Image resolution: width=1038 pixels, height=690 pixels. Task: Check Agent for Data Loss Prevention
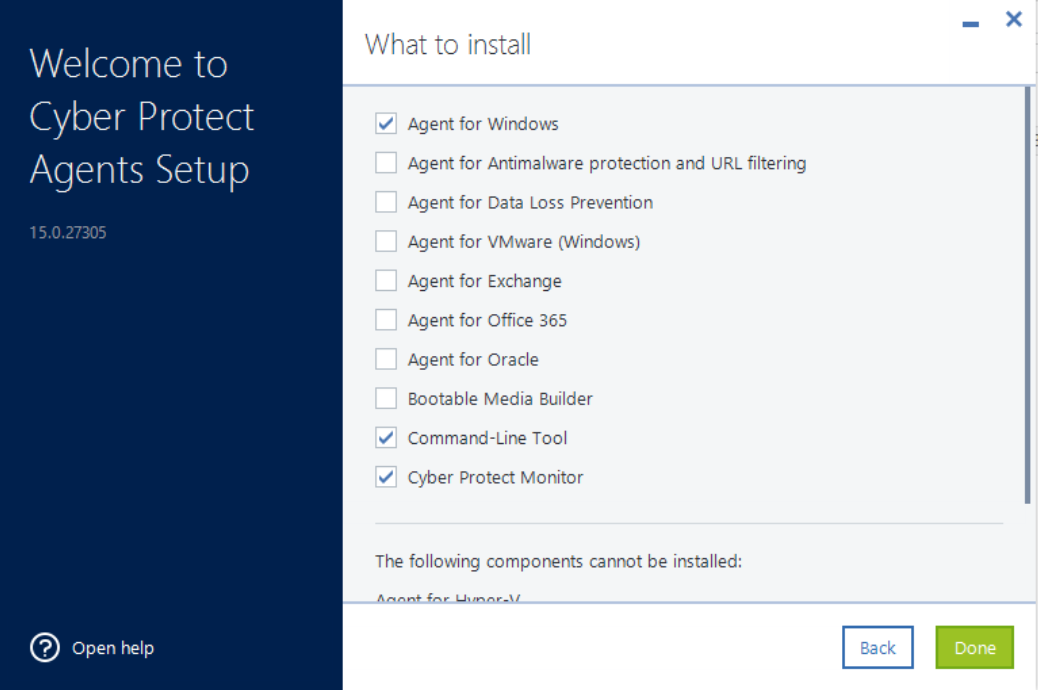coord(386,202)
